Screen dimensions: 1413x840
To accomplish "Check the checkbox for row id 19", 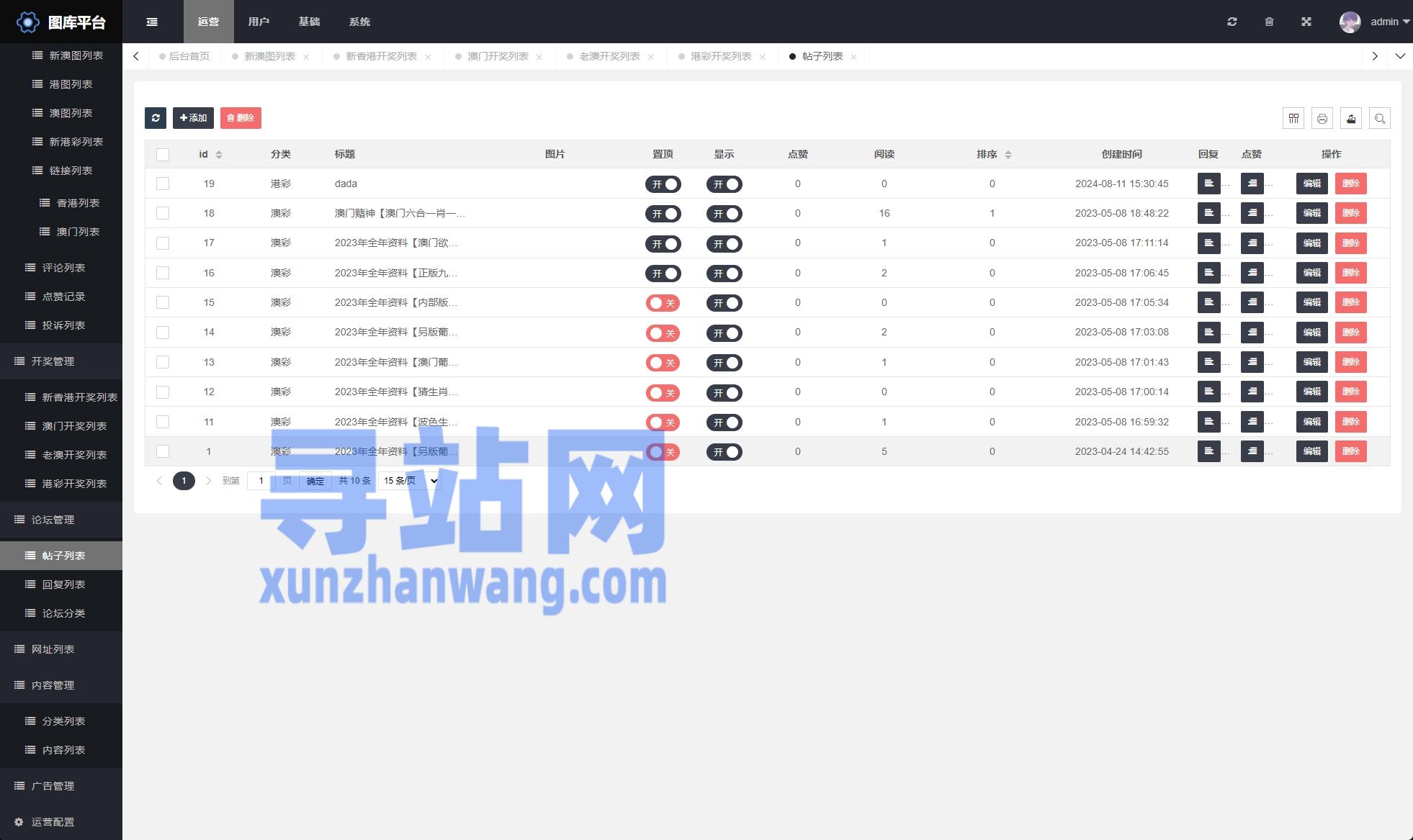I will coord(163,184).
